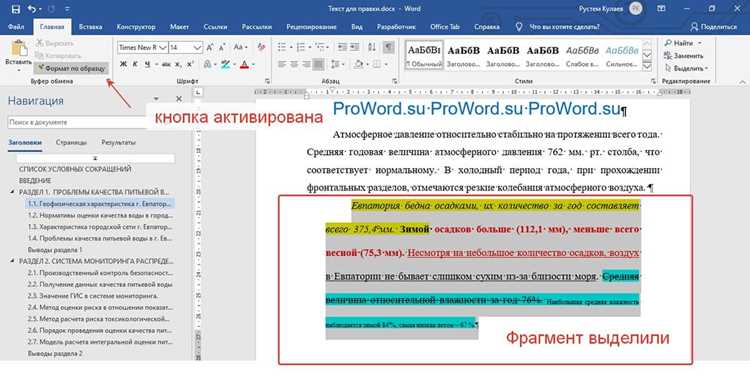Apply red font color
The width and height of the screenshot is (750, 376).
[244, 64]
